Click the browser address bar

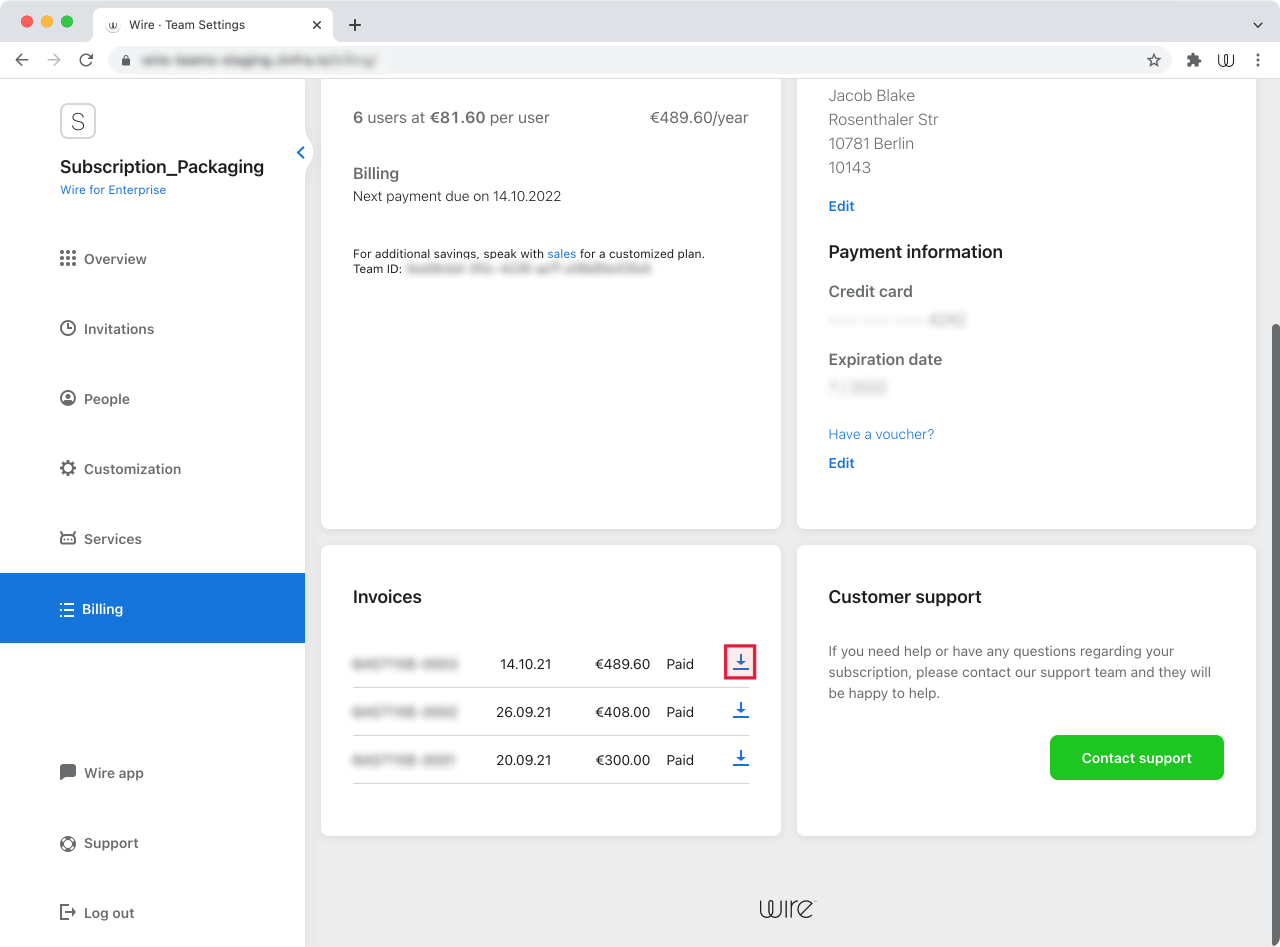coord(640,60)
